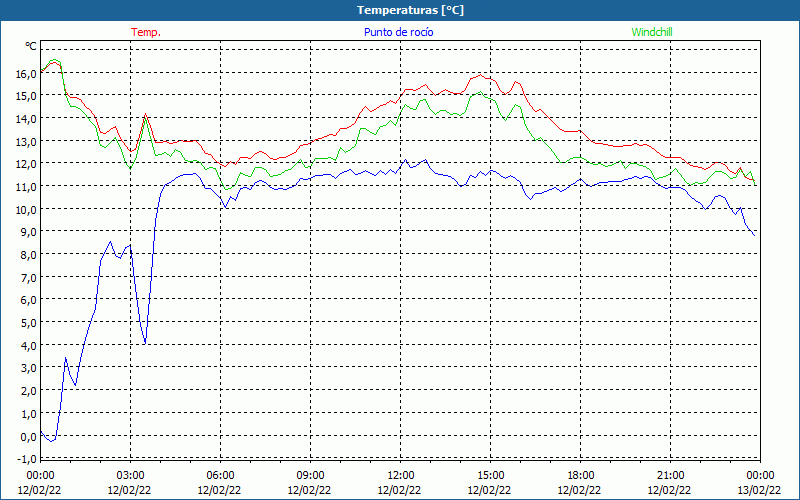
Task: Click the '15:00' time axis label
Action: coord(490,476)
